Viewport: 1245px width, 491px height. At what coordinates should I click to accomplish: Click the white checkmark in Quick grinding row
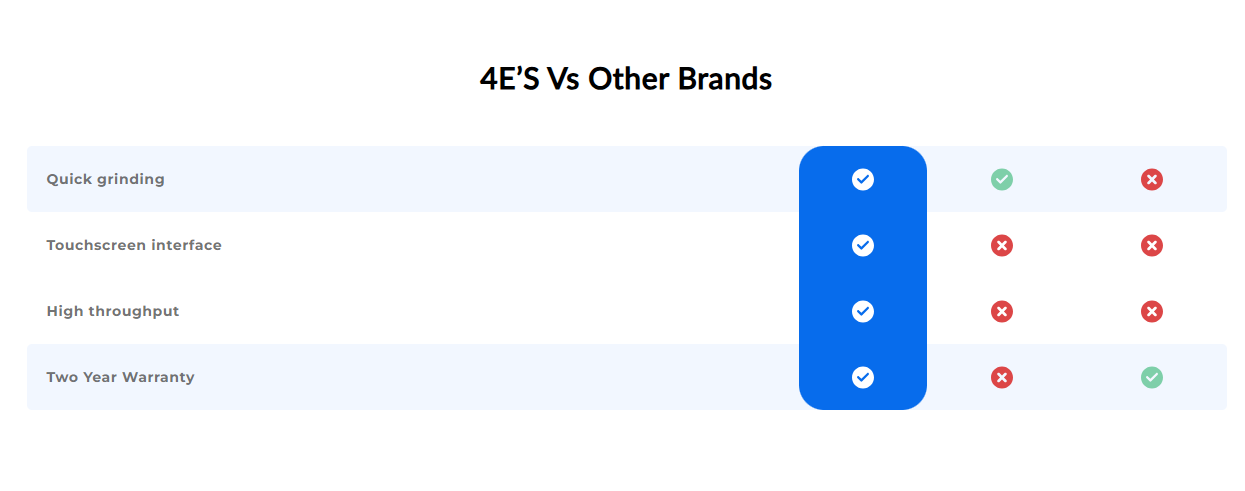click(863, 179)
